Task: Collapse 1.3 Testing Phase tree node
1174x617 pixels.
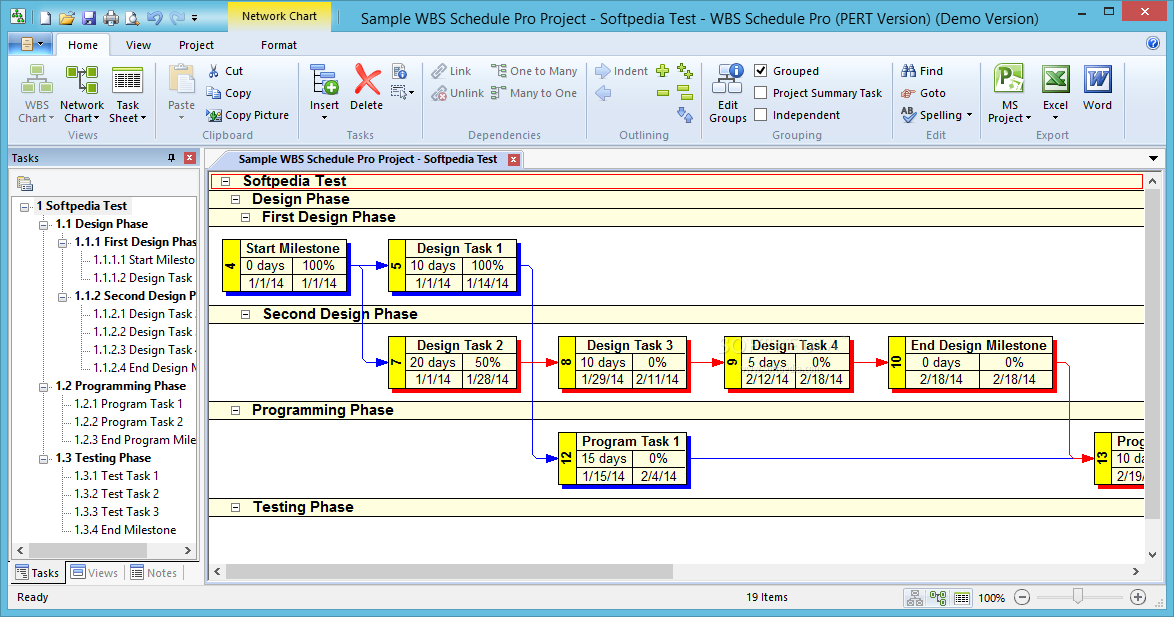Action: (43, 458)
